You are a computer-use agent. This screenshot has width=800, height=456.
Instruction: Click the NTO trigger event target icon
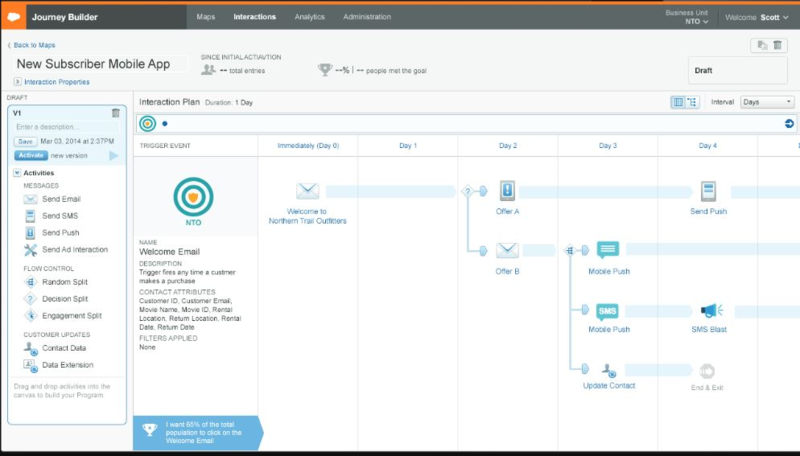(193, 197)
